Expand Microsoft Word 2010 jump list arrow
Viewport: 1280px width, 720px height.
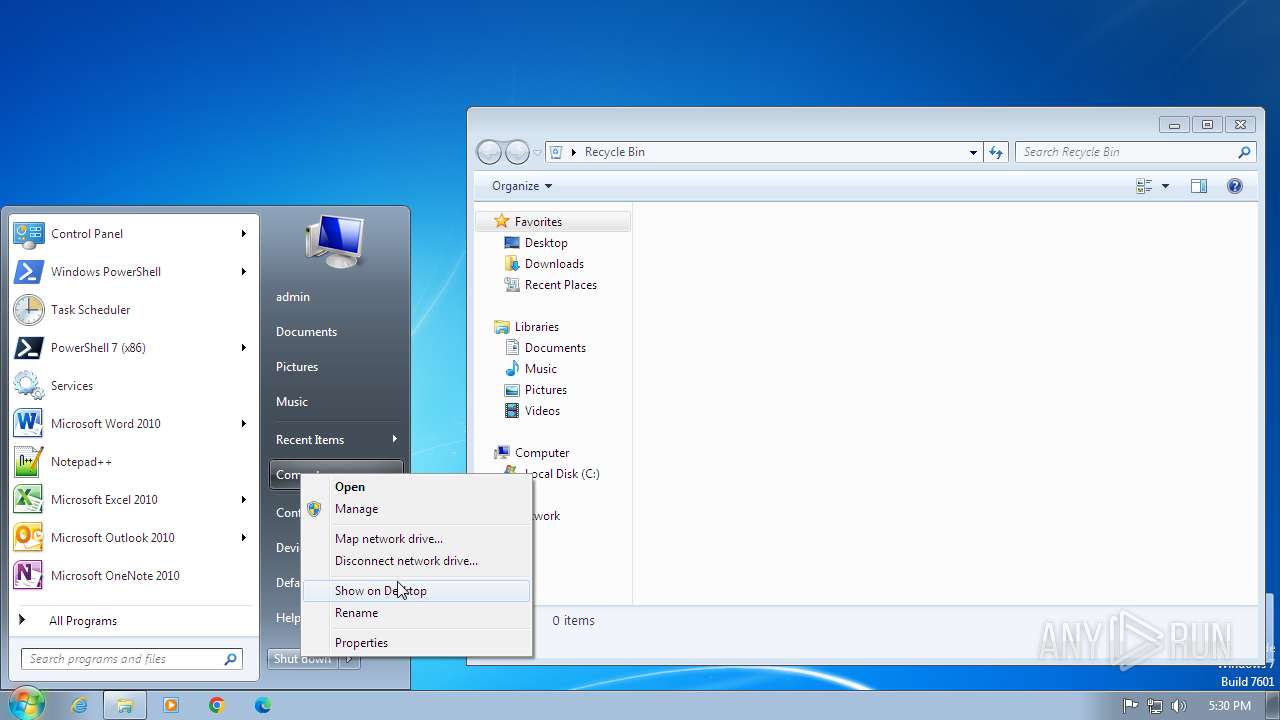(243, 424)
